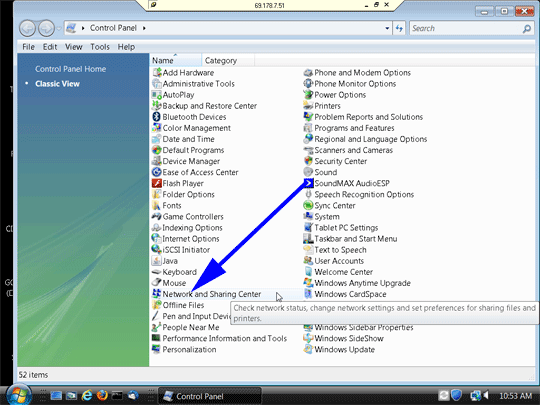Screen dimensions: 540x405
Task: Open Administrative Tools icon
Action: 157,84
